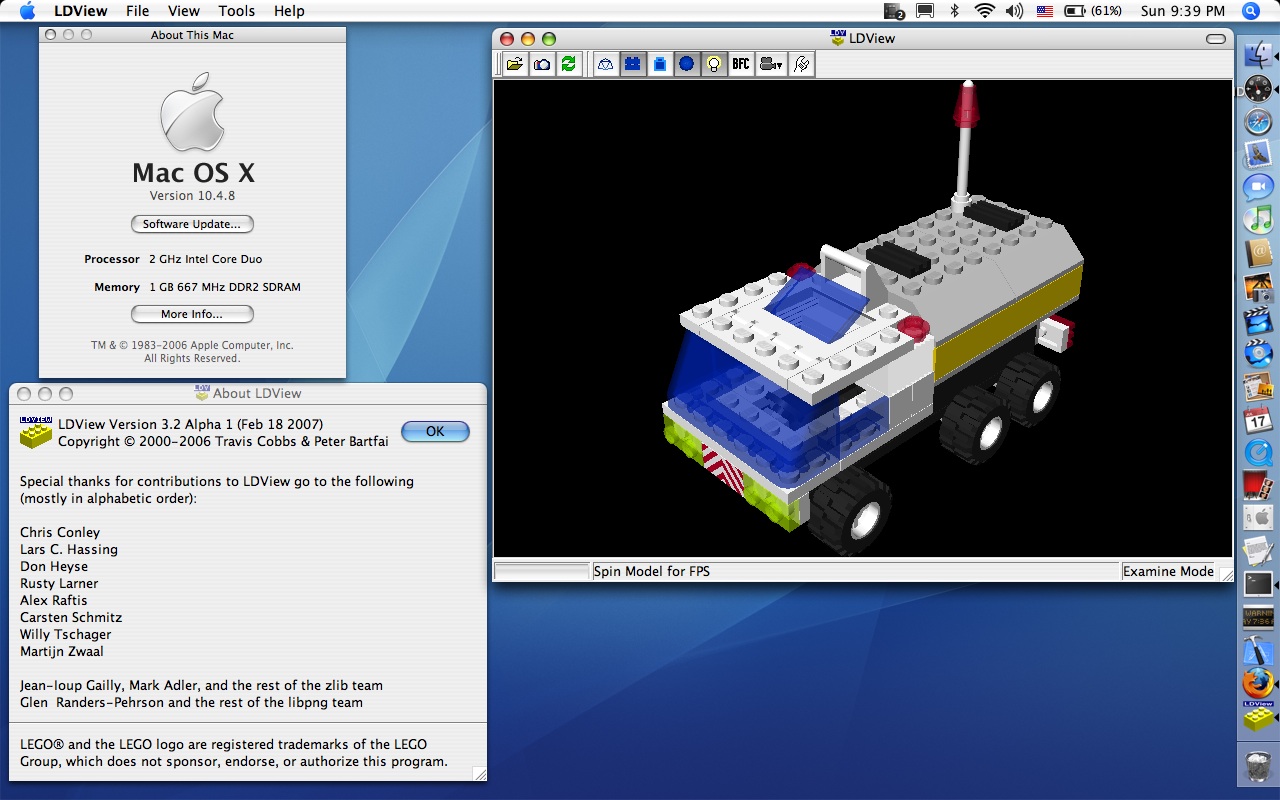
Task: Open Finder from the Dock
Action: point(1258,56)
